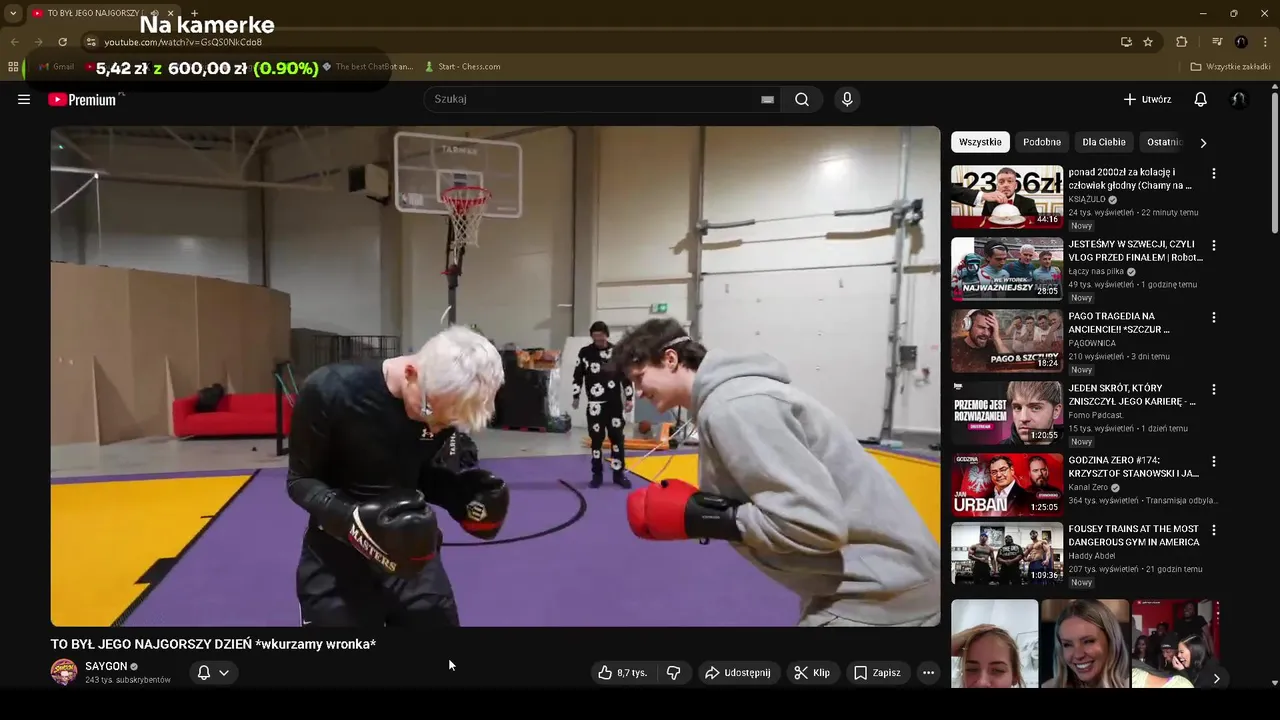
Task: Click the 'Utwórz' create button
Action: [x=1146, y=99]
